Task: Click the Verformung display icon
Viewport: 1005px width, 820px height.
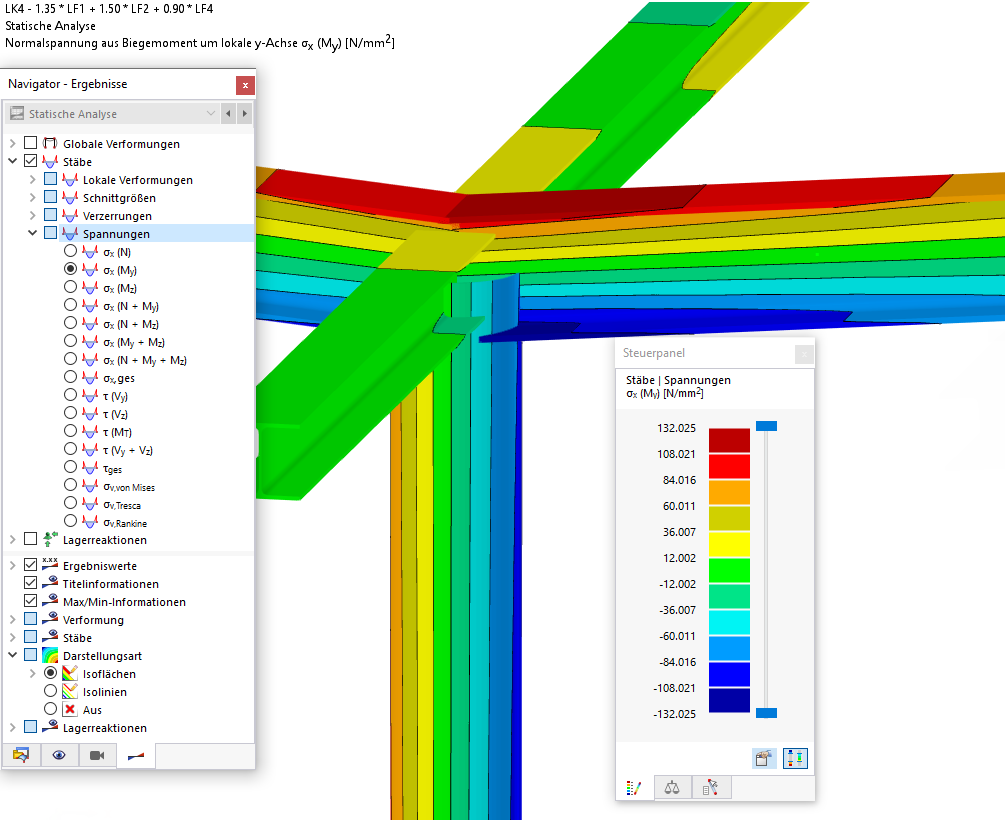Action: pos(50,618)
